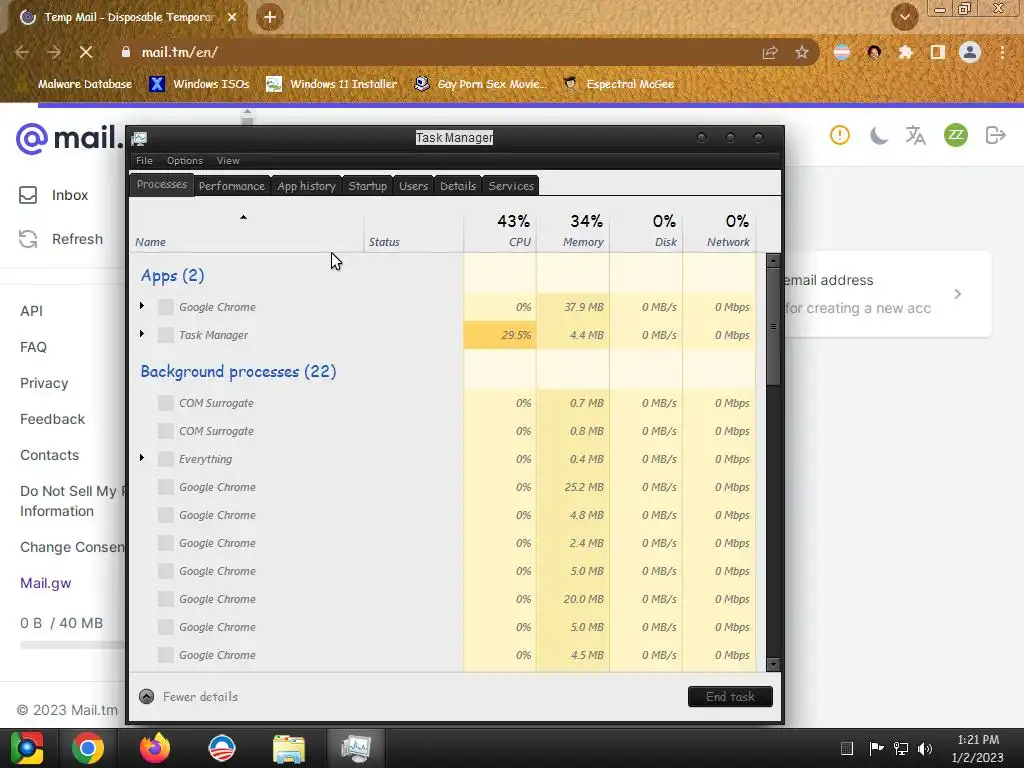Open Chrome from the taskbar
Image resolution: width=1024 pixels, height=768 pixels.
point(88,748)
